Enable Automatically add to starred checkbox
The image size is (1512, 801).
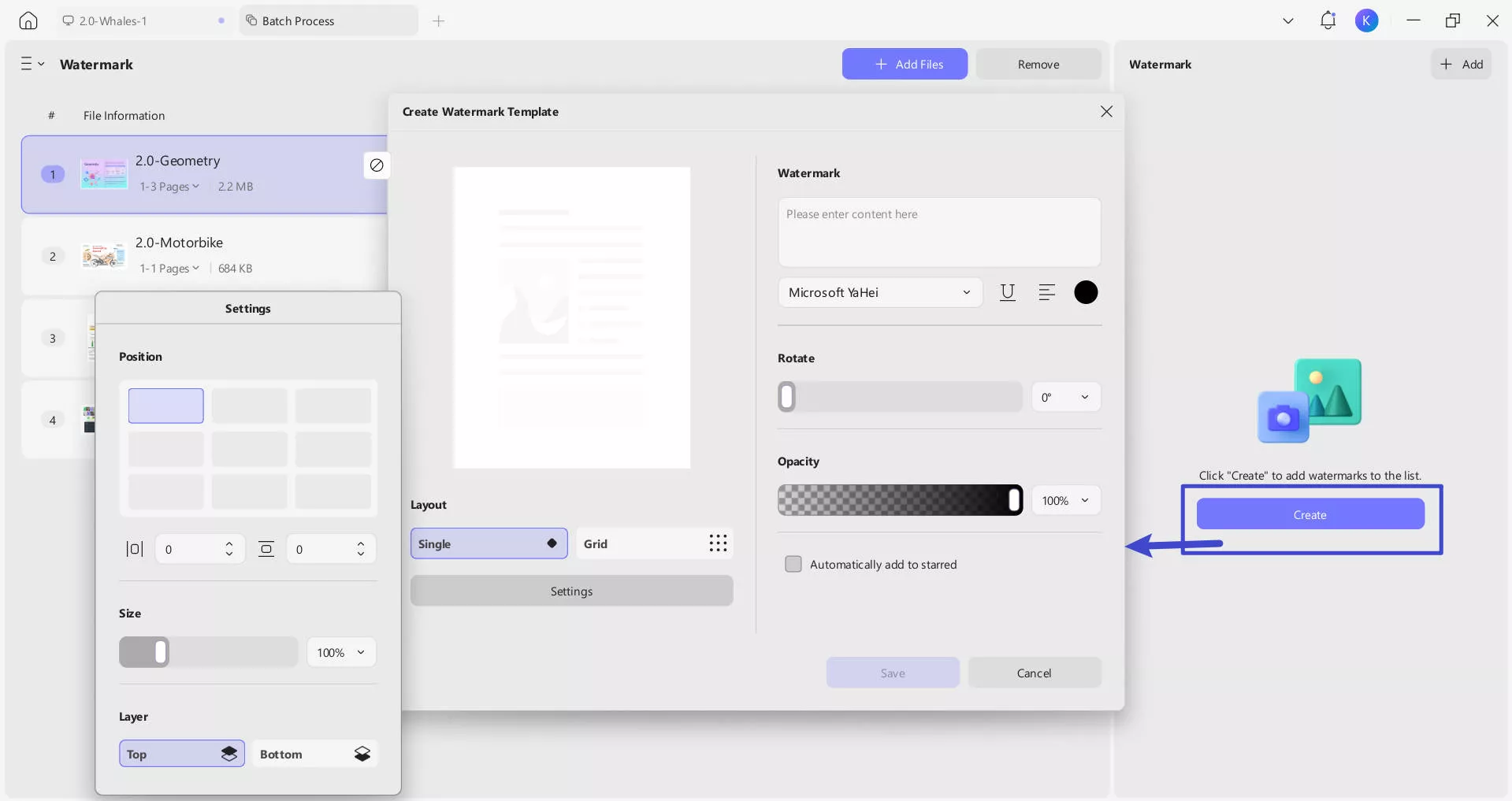793,564
